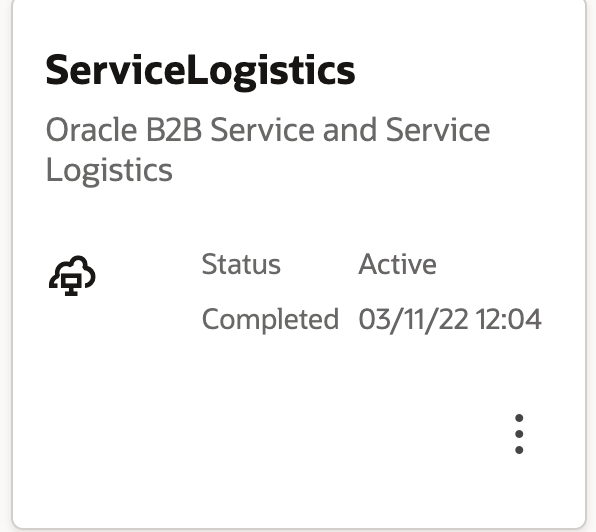
Task: Click the 03/11/22 12:04 completion timestamp
Action: (450, 319)
